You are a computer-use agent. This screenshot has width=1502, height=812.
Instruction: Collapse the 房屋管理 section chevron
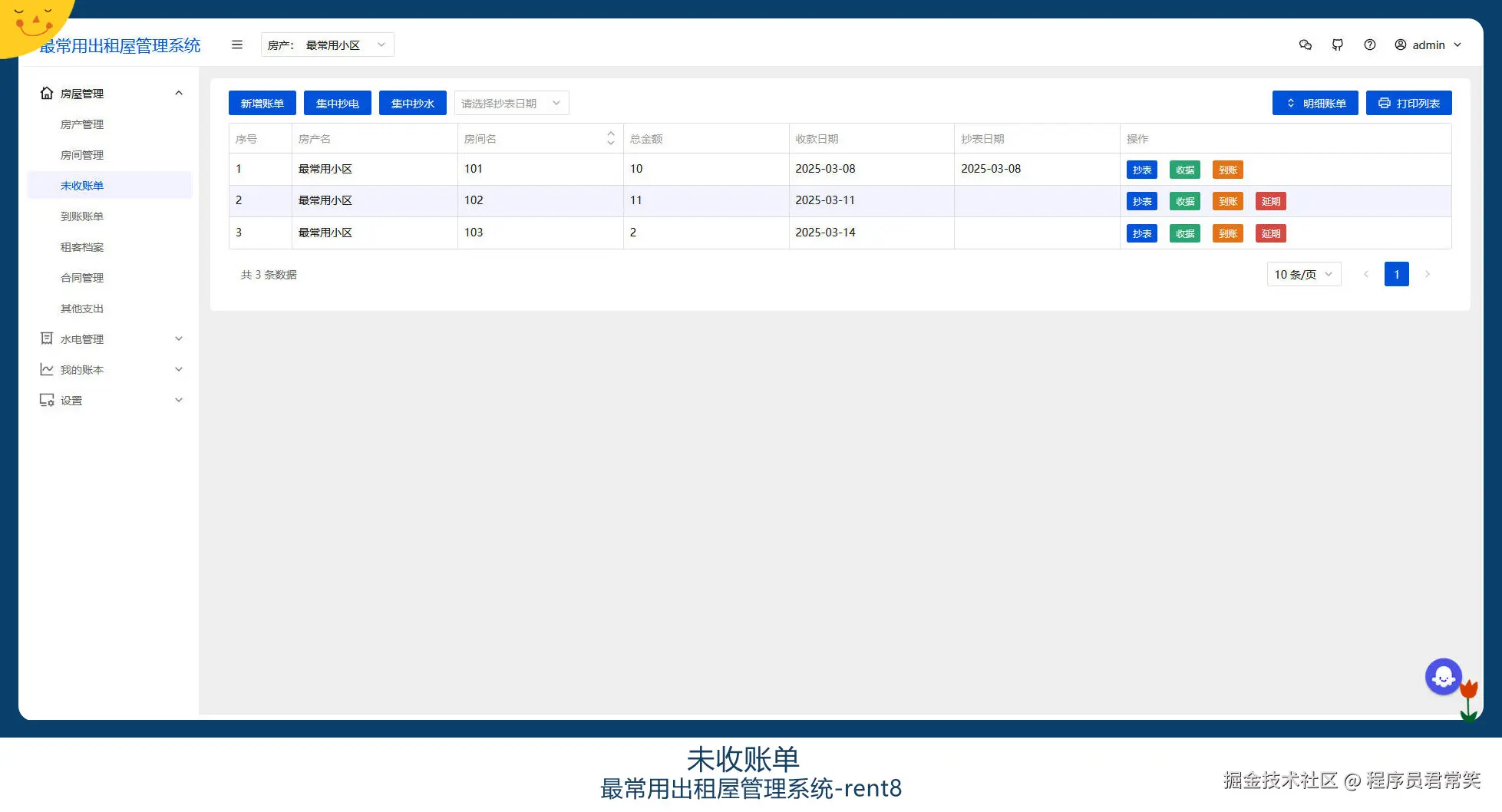178,93
